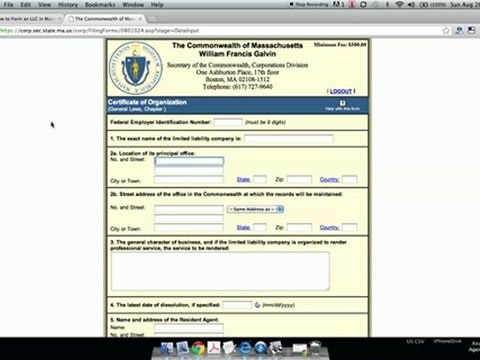Open a new browser tab
The image size is (480, 360).
pos(152,19)
